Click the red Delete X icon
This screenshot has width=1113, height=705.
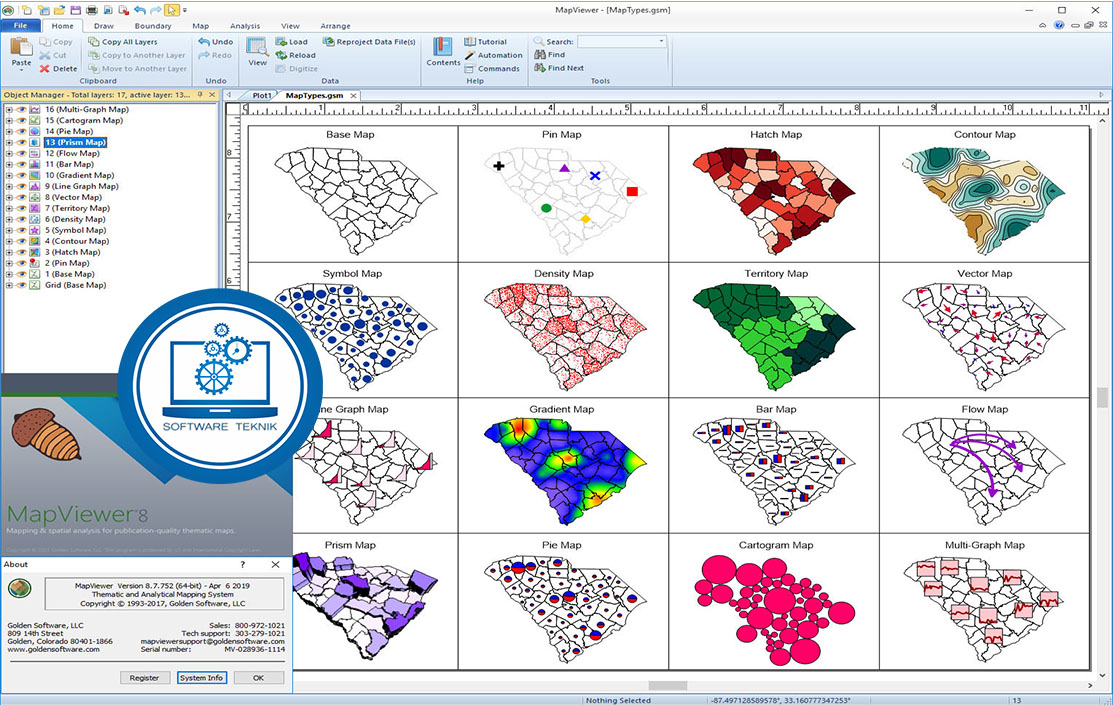45,69
